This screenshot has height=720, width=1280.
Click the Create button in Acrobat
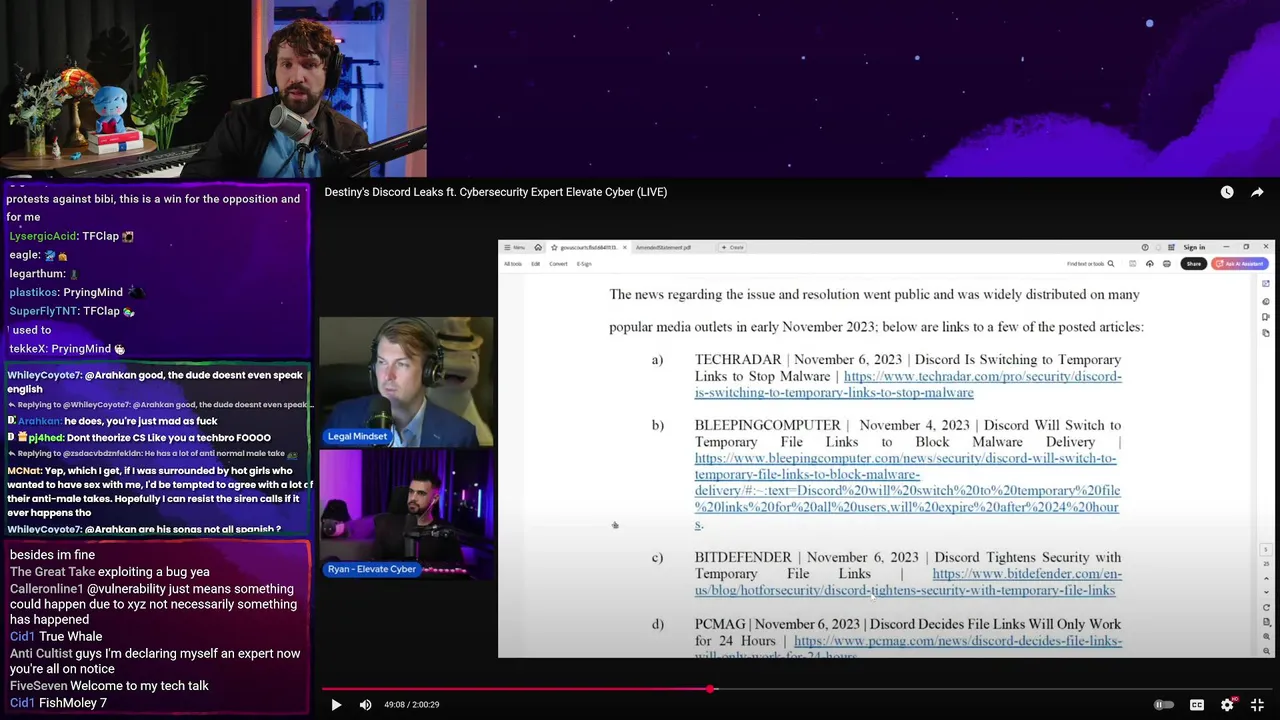pyautogui.click(x=733, y=247)
